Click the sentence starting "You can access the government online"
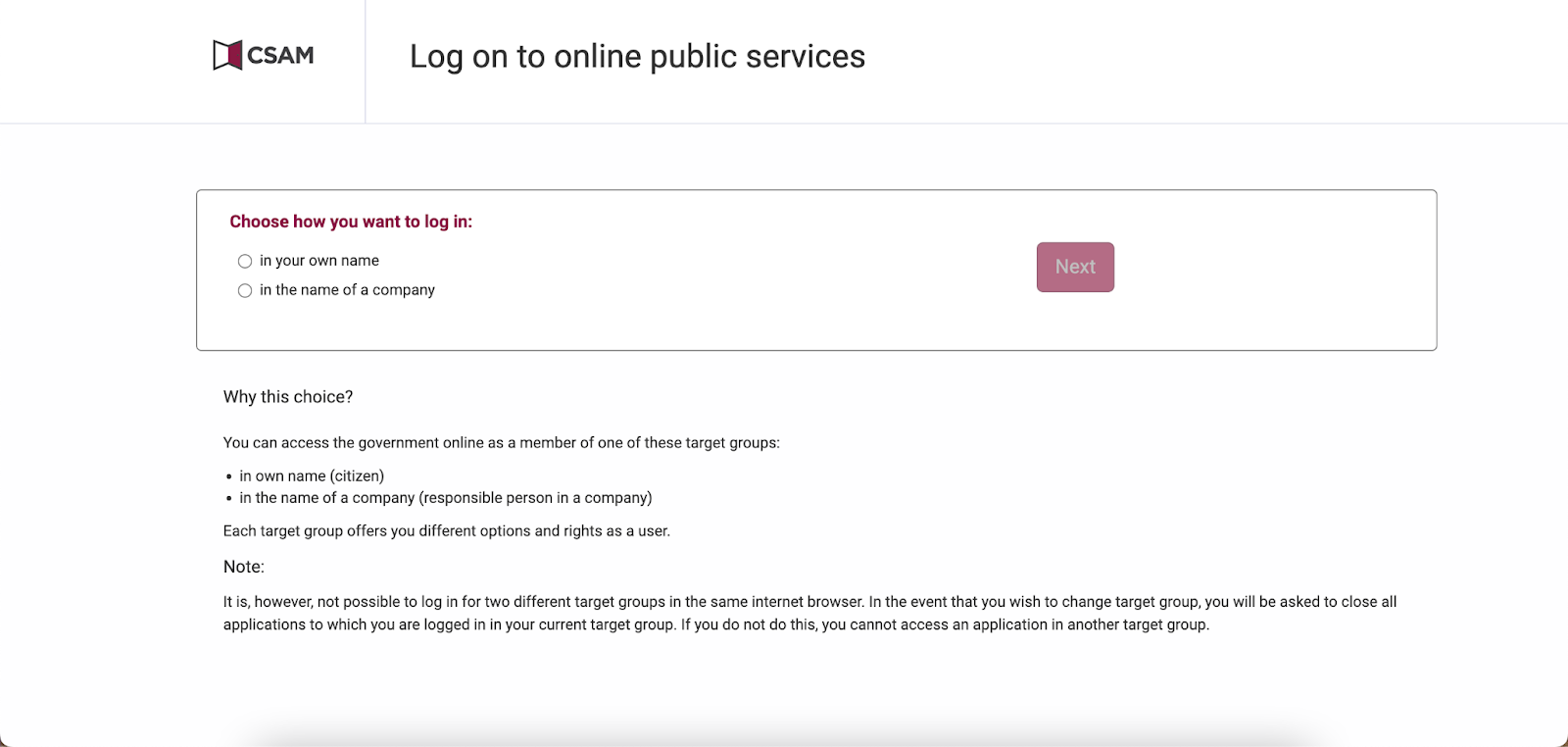The image size is (1568, 747). click(502, 443)
